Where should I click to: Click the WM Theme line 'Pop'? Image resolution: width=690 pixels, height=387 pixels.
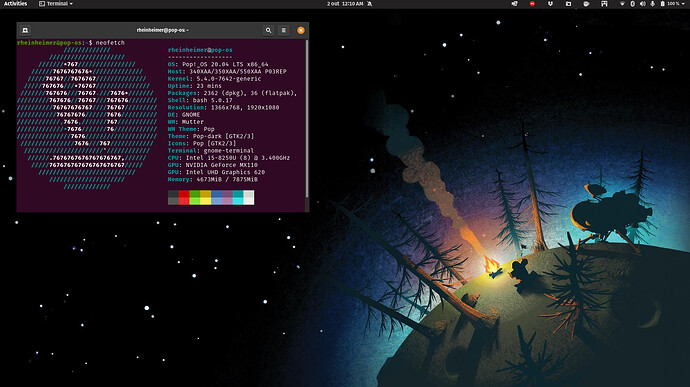click(191, 129)
